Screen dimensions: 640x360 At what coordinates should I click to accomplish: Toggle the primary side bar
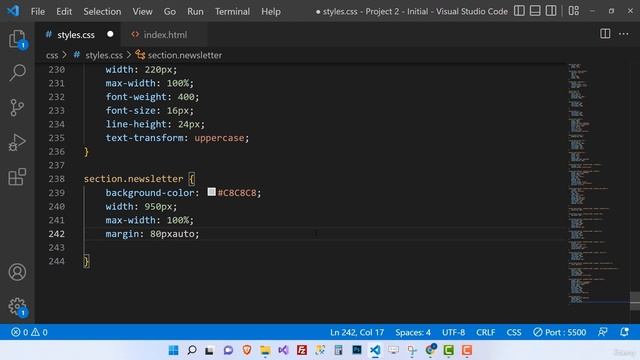519,11
